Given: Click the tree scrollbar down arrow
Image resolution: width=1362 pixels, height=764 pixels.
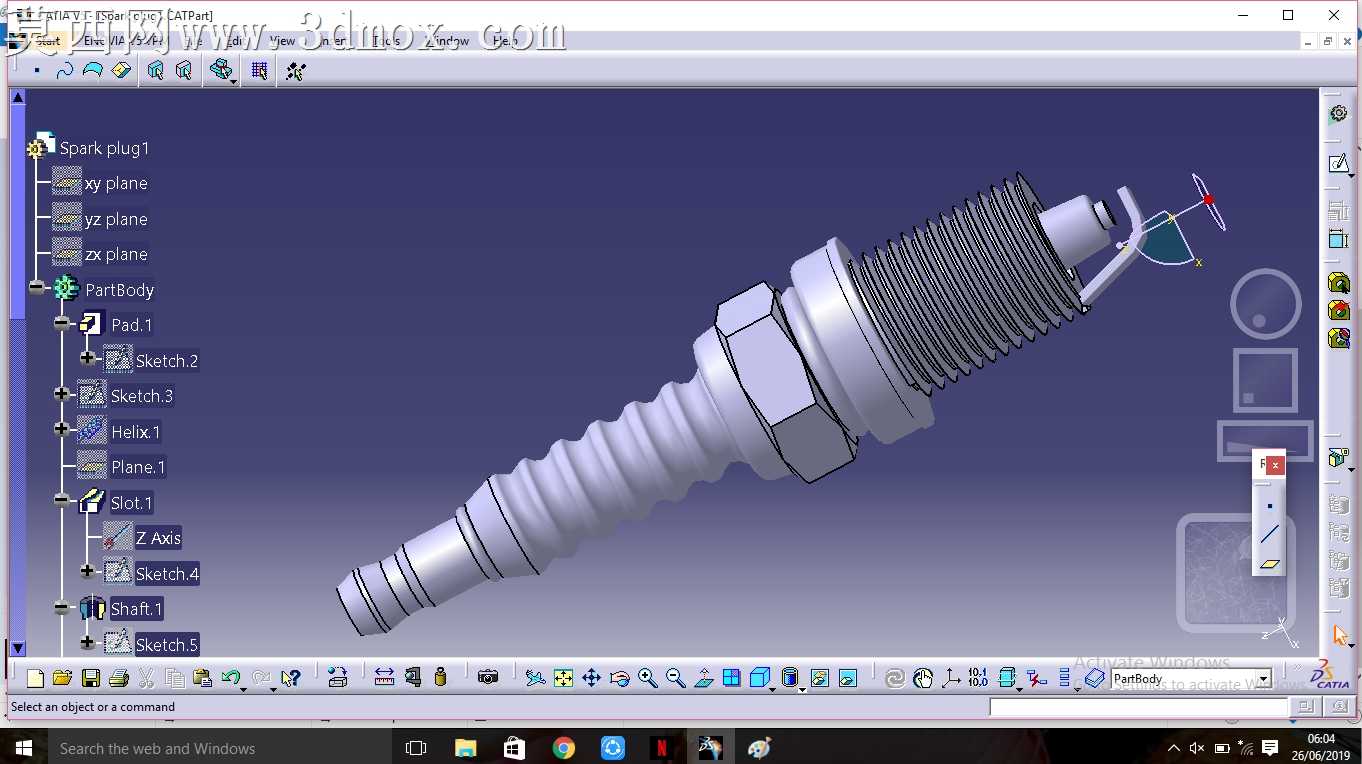Looking at the screenshot, I should 17,648.
